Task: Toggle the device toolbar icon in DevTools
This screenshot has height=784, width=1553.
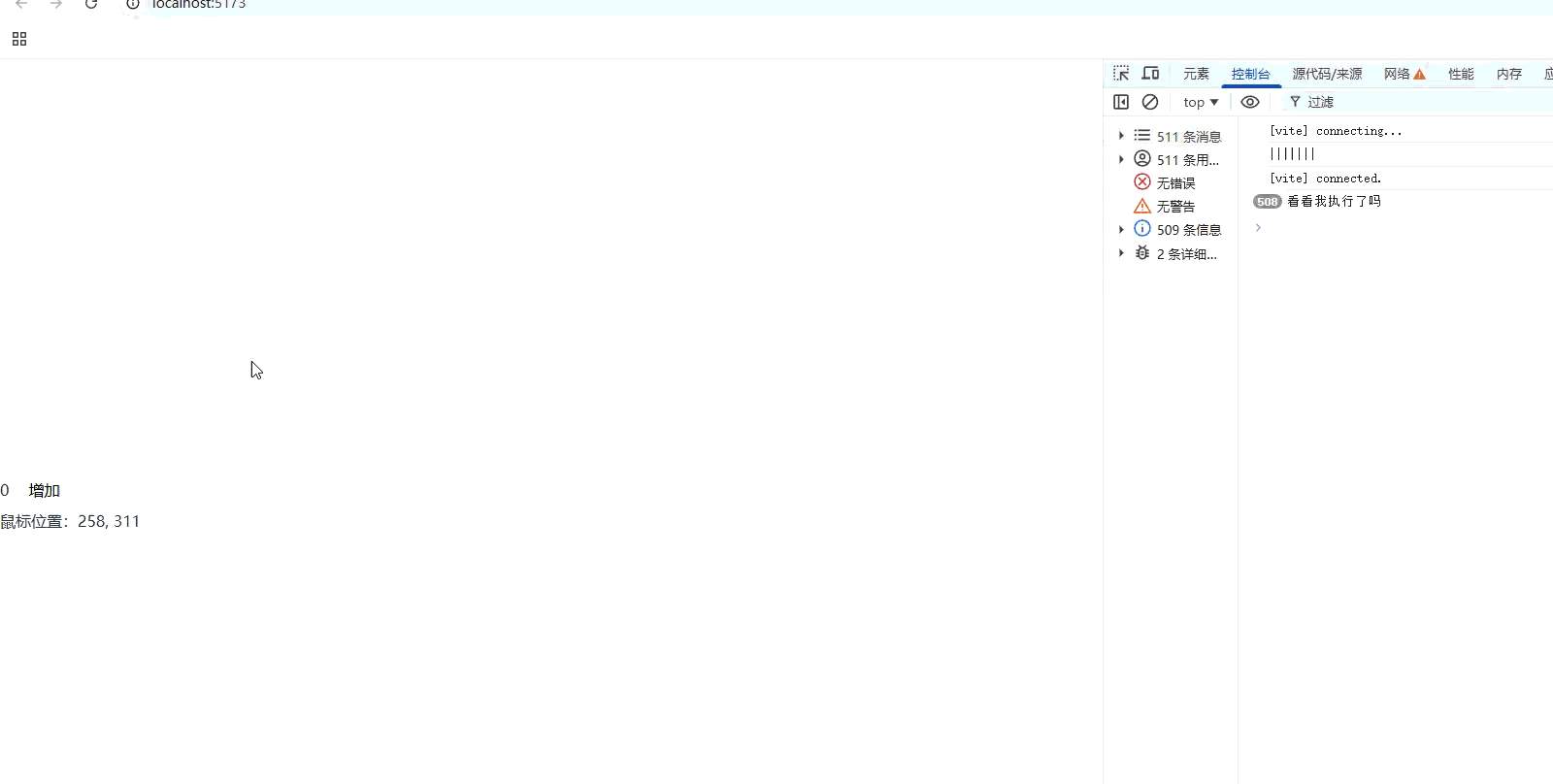Action: [x=1150, y=74]
